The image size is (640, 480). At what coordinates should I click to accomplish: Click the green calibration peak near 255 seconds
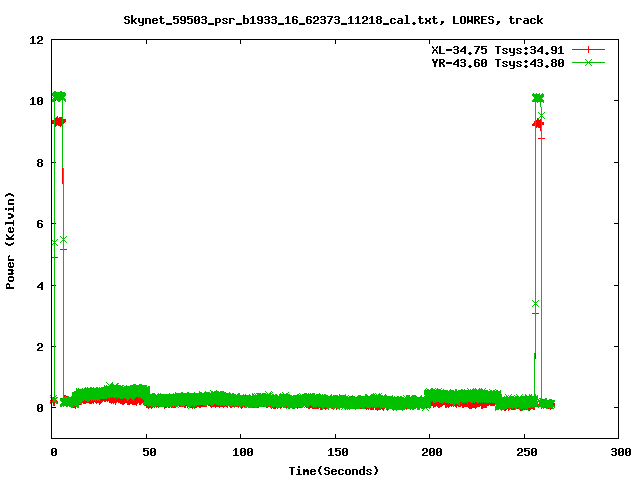coord(538,98)
